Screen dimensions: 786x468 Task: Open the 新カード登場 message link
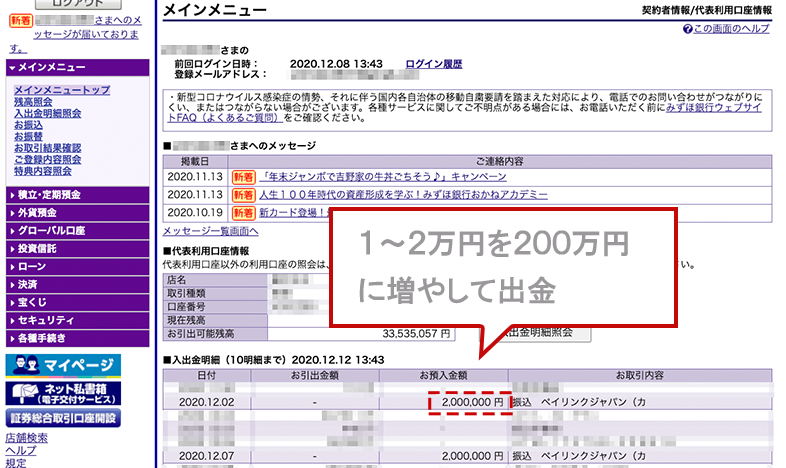294,213
